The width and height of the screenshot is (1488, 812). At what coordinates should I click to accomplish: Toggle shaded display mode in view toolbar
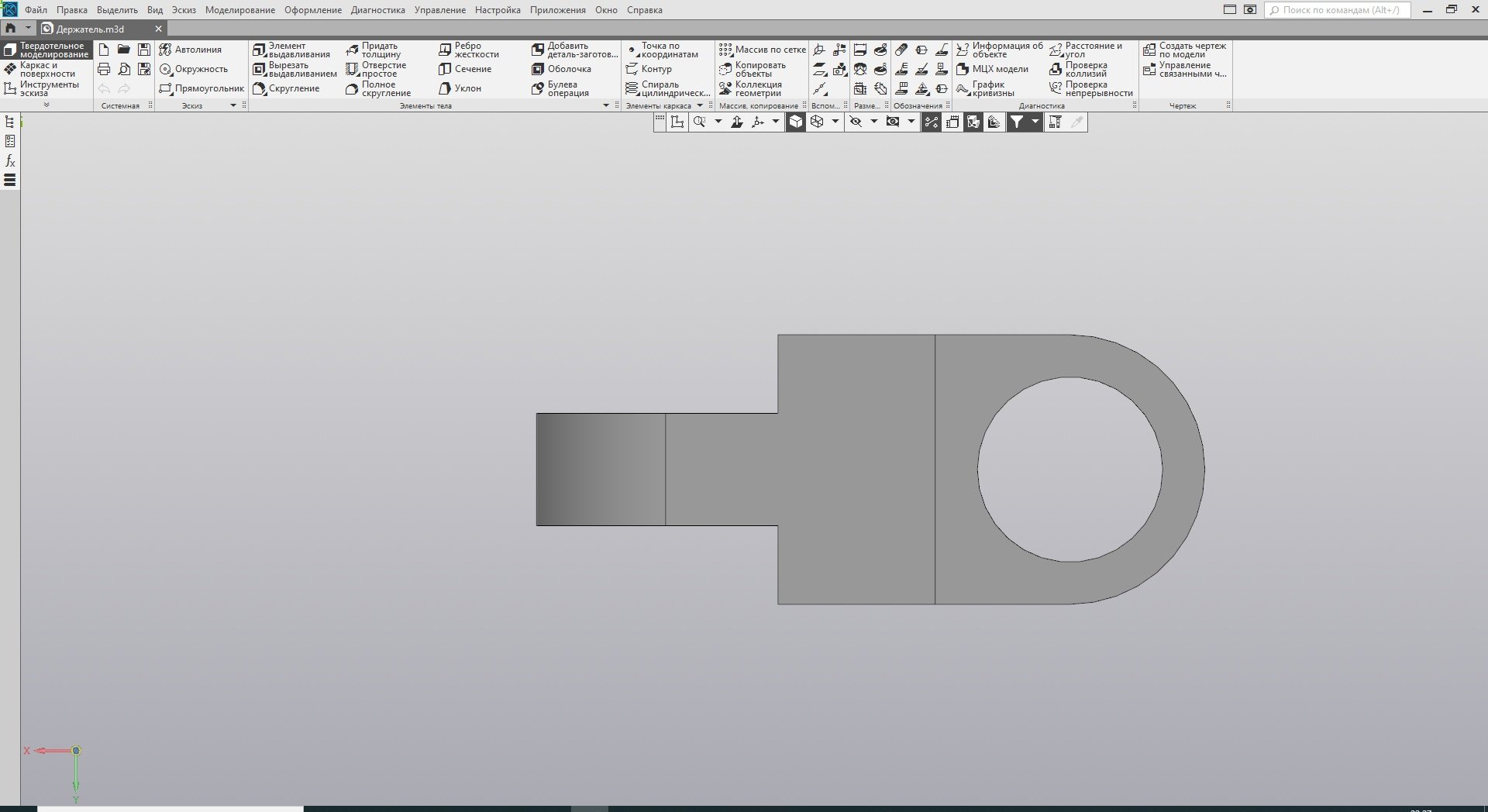[796, 122]
